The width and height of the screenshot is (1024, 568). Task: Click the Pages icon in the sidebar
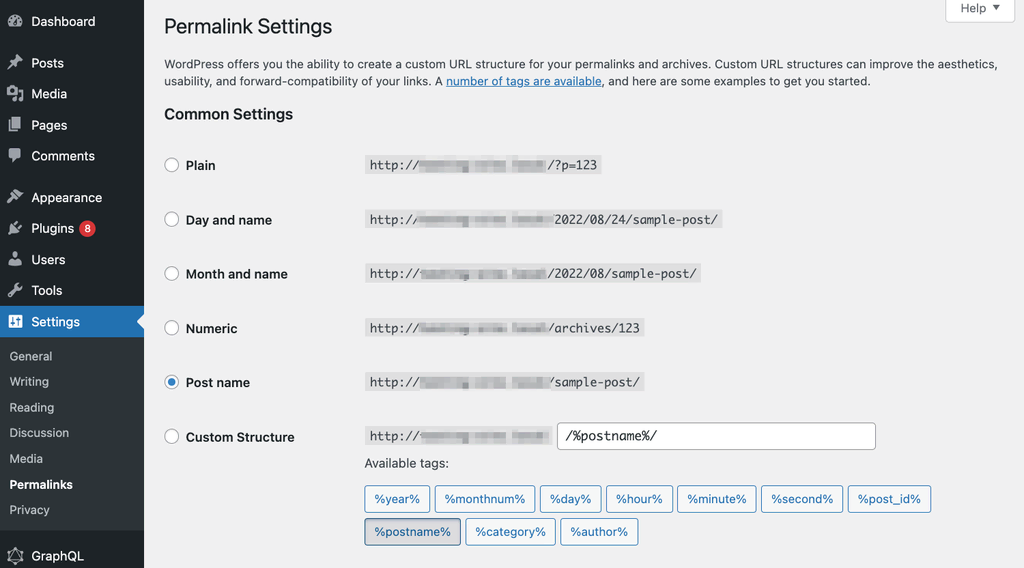(15, 124)
